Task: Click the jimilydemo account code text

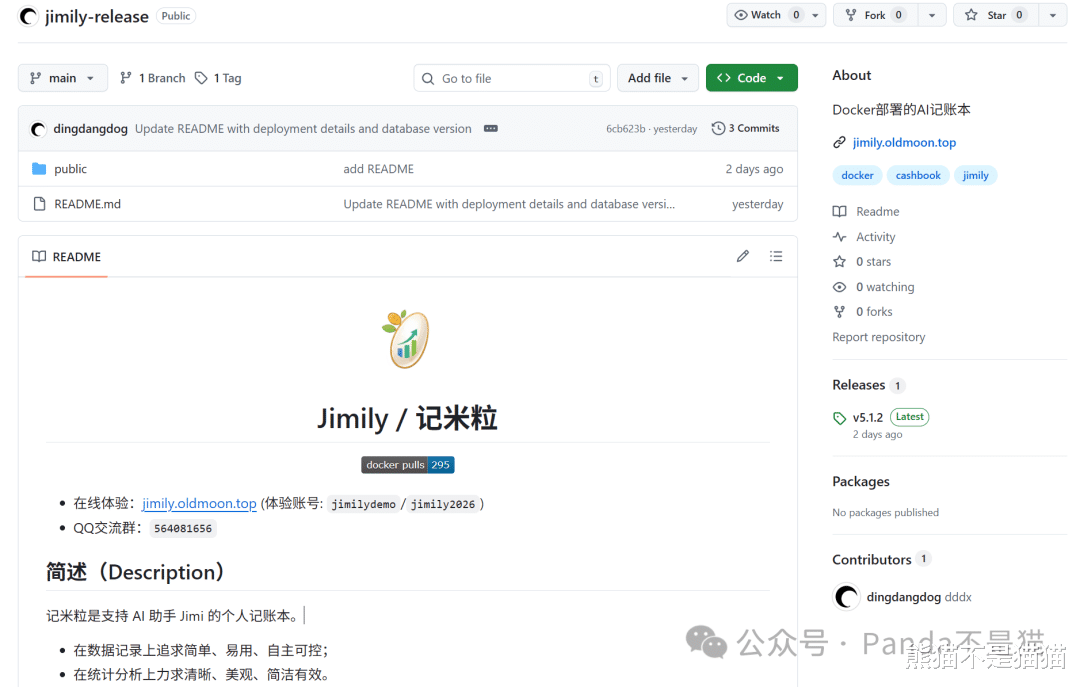Action: coord(364,504)
